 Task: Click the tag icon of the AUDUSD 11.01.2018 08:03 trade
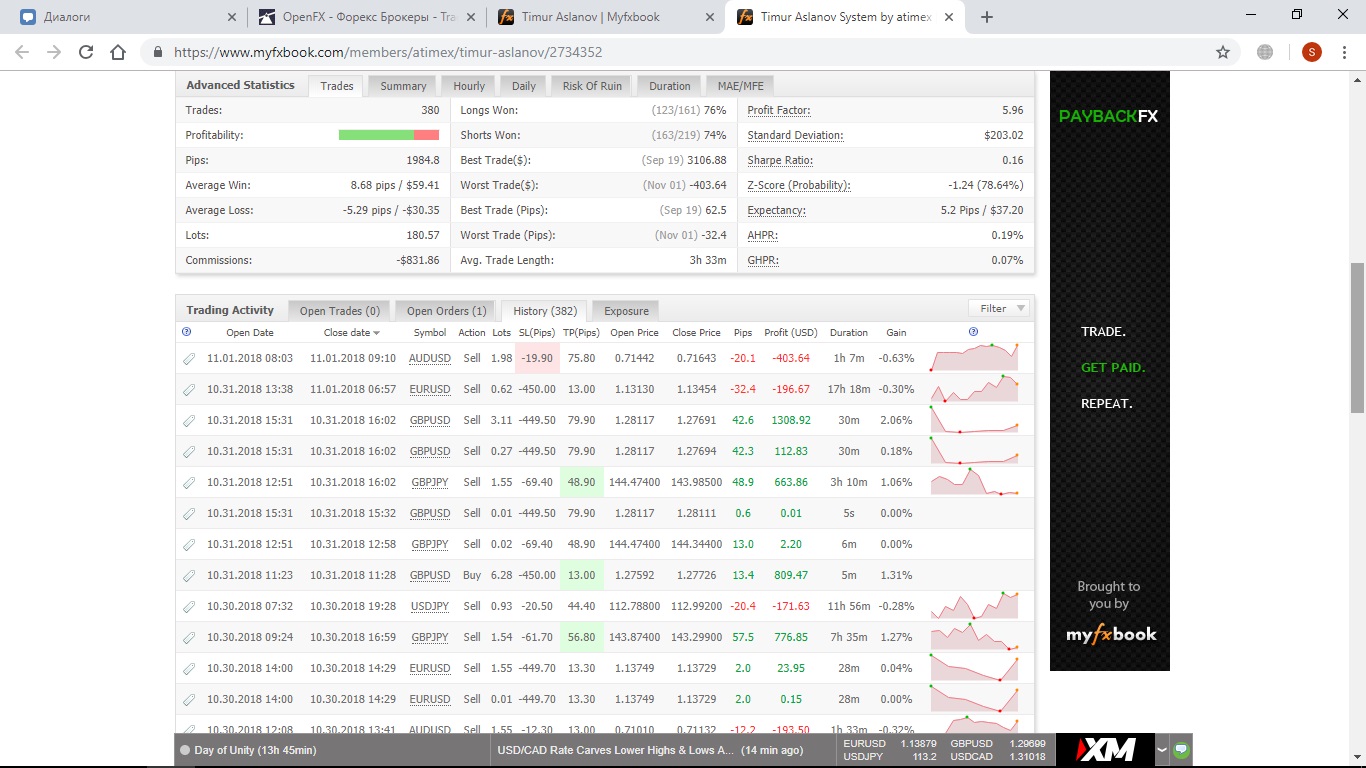click(x=188, y=358)
